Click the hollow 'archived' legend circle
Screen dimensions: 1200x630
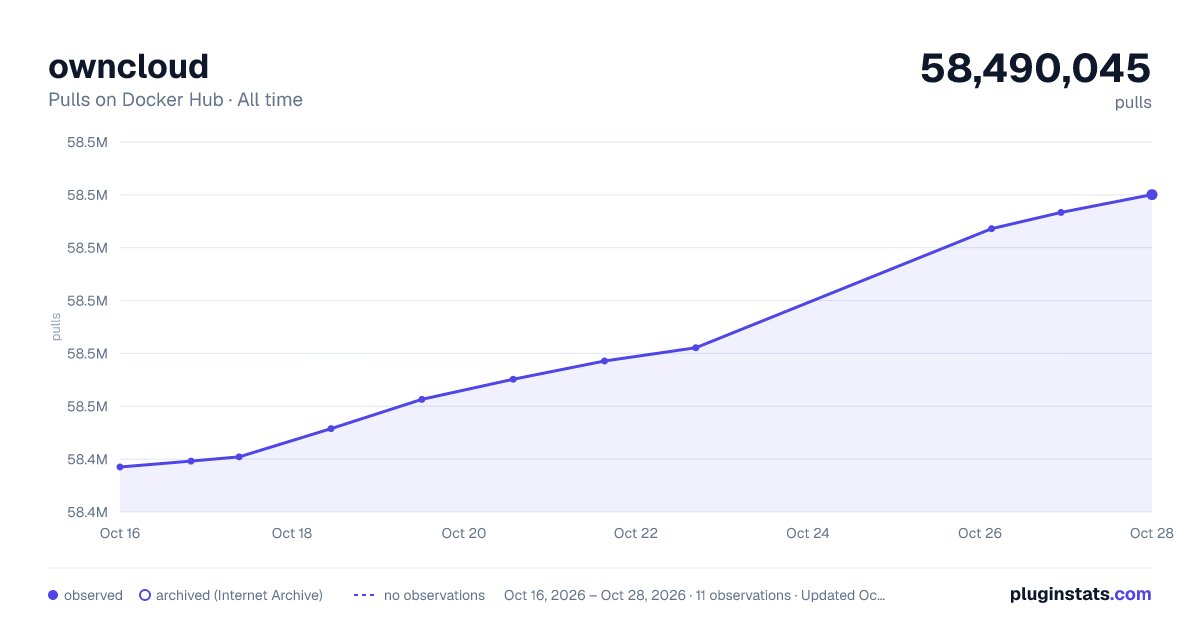point(145,595)
